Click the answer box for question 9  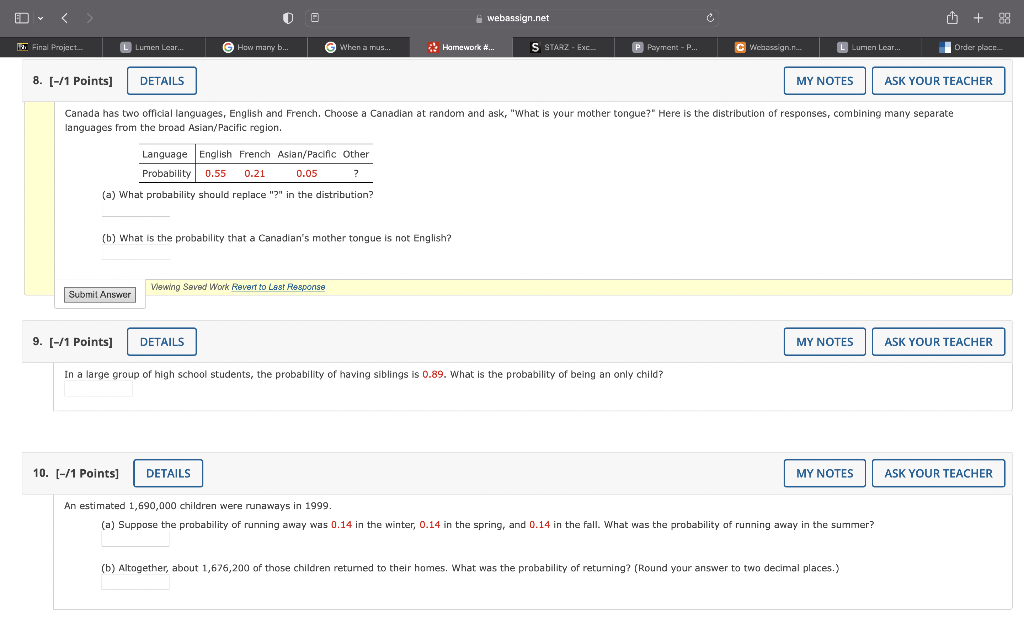click(x=97, y=388)
